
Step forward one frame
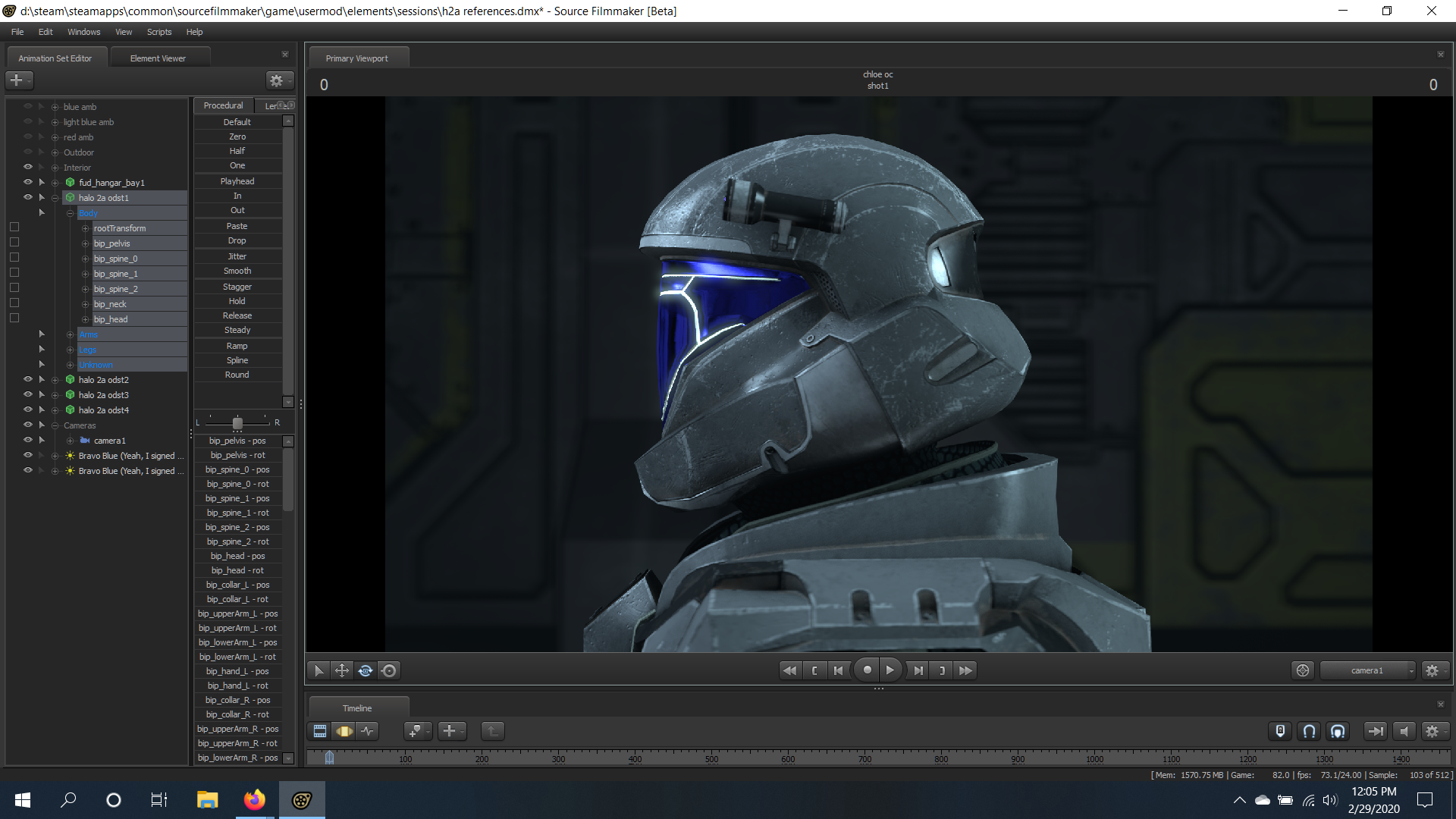click(x=918, y=670)
